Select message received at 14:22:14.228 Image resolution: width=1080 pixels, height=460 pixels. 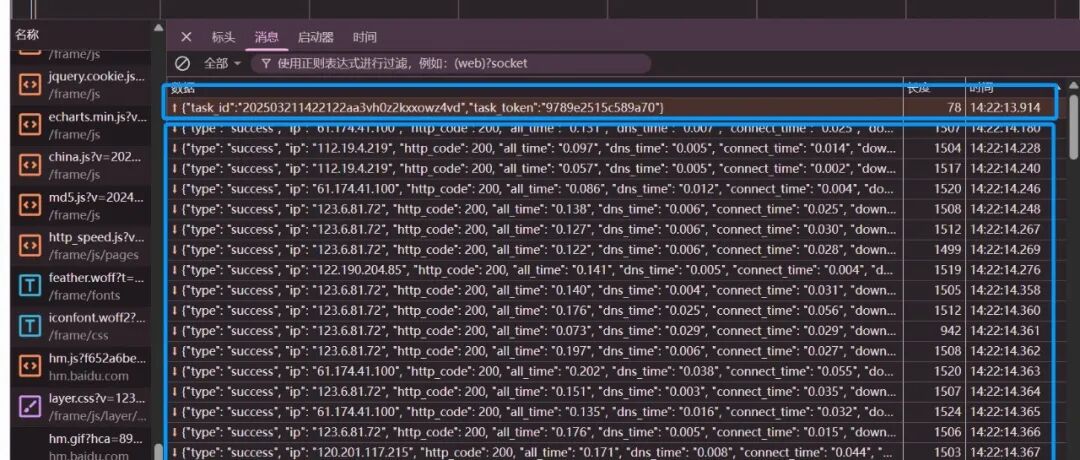click(x=612, y=149)
